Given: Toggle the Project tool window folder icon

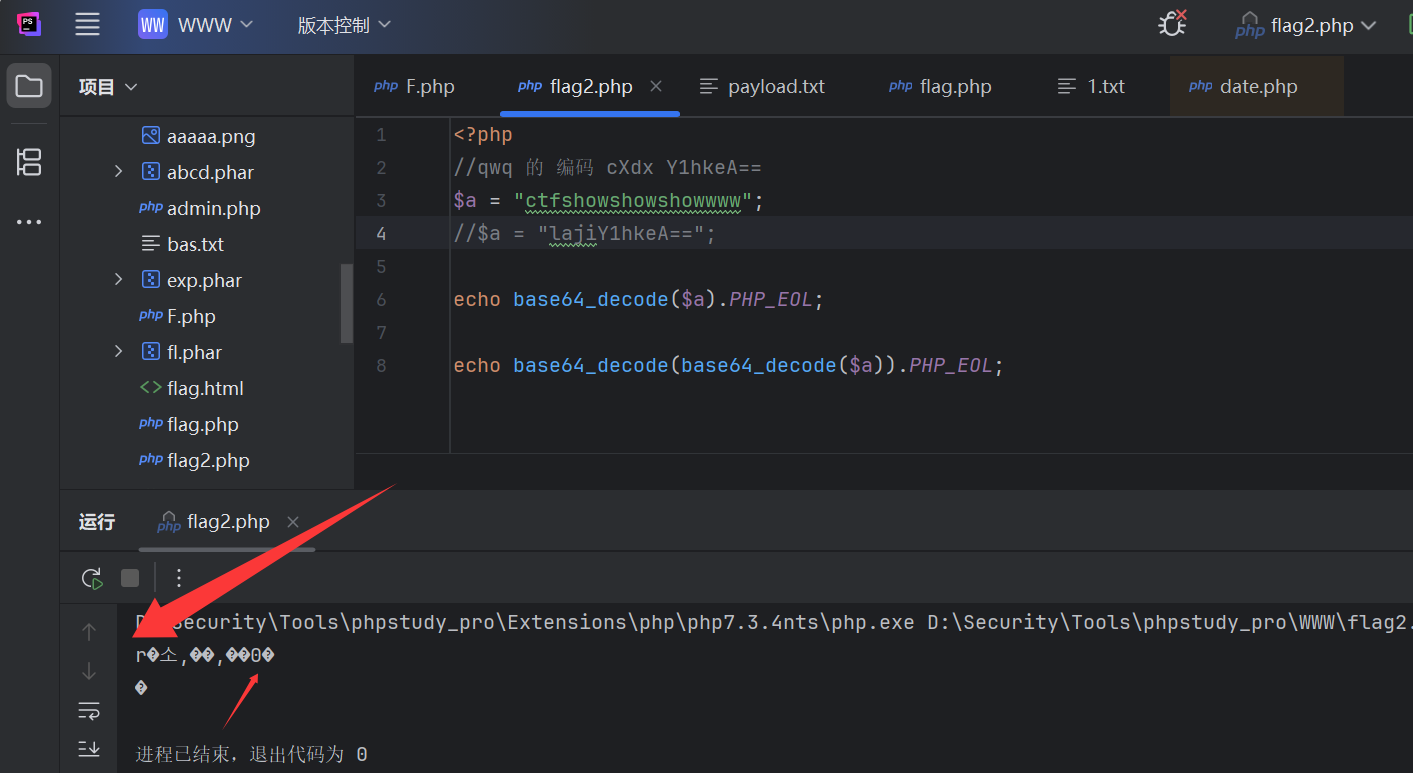Looking at the screenshot, I should 29,86.
